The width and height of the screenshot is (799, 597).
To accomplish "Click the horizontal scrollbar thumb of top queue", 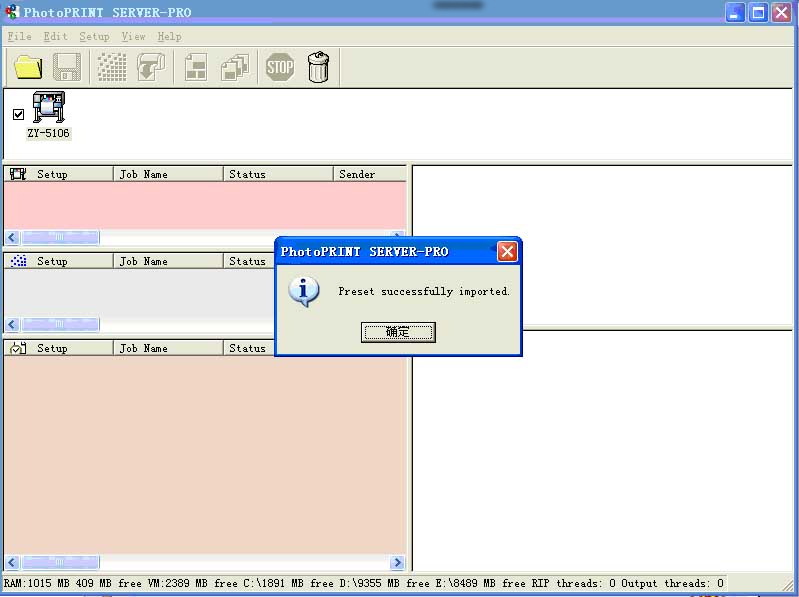I will (60, 237).
